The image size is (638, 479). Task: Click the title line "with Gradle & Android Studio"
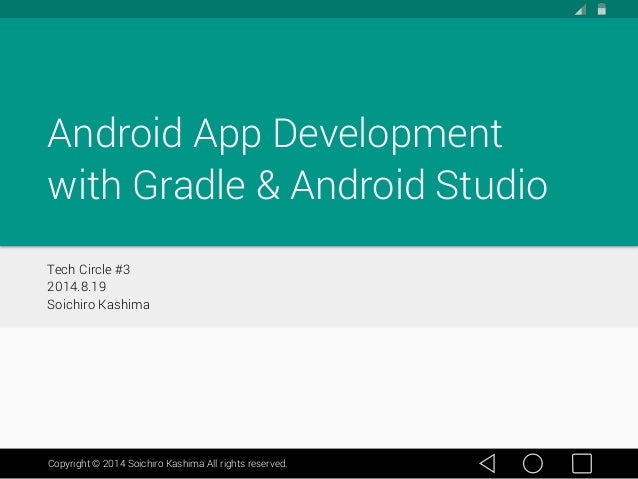pyautogui.click(x=297, y=185)
